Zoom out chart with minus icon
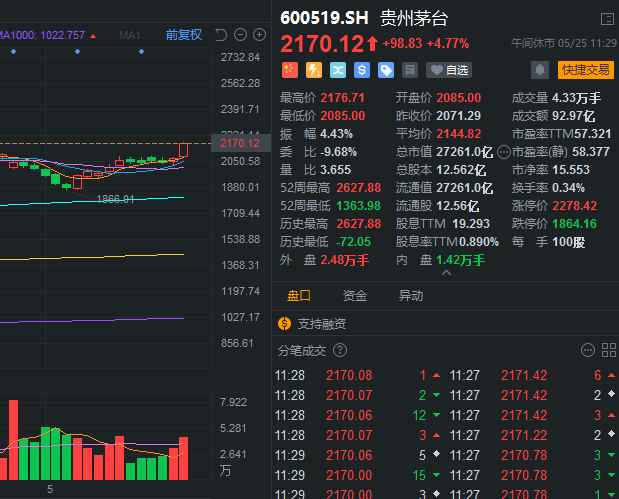Screen dimensions: 619x499 pos(240,35)
